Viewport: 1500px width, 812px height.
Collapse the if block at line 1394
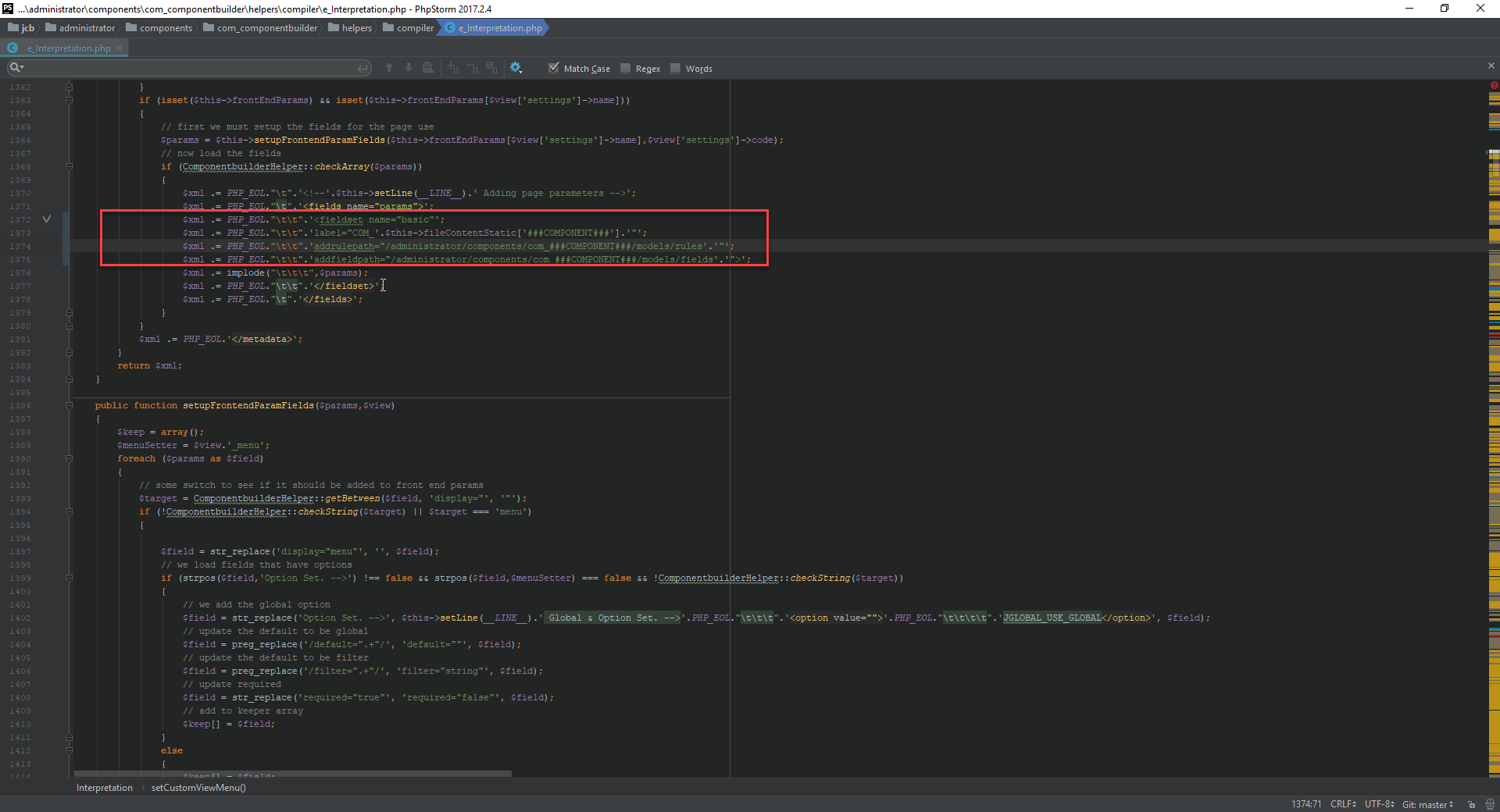[x=69, y=511]
